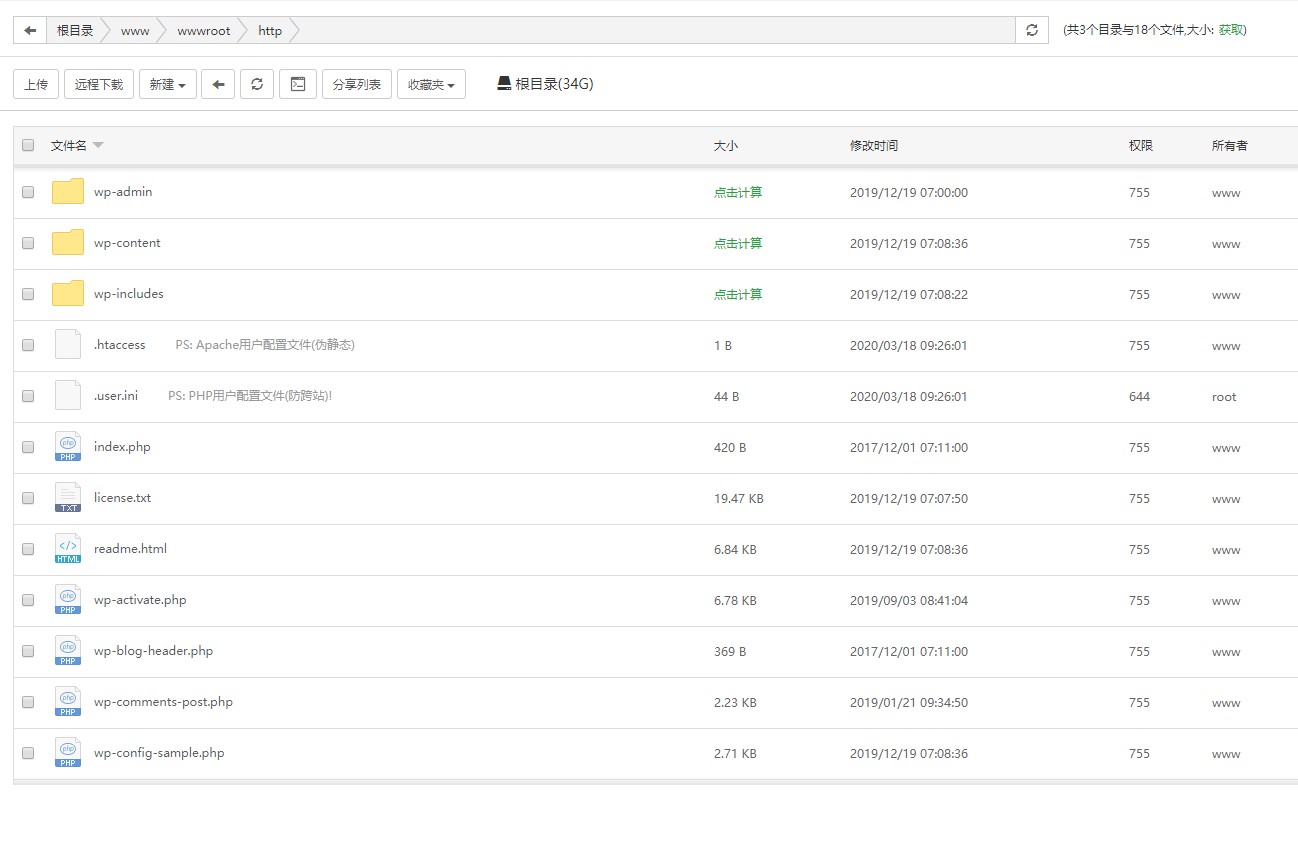Click the wp-content folder icon

point(68,243)
